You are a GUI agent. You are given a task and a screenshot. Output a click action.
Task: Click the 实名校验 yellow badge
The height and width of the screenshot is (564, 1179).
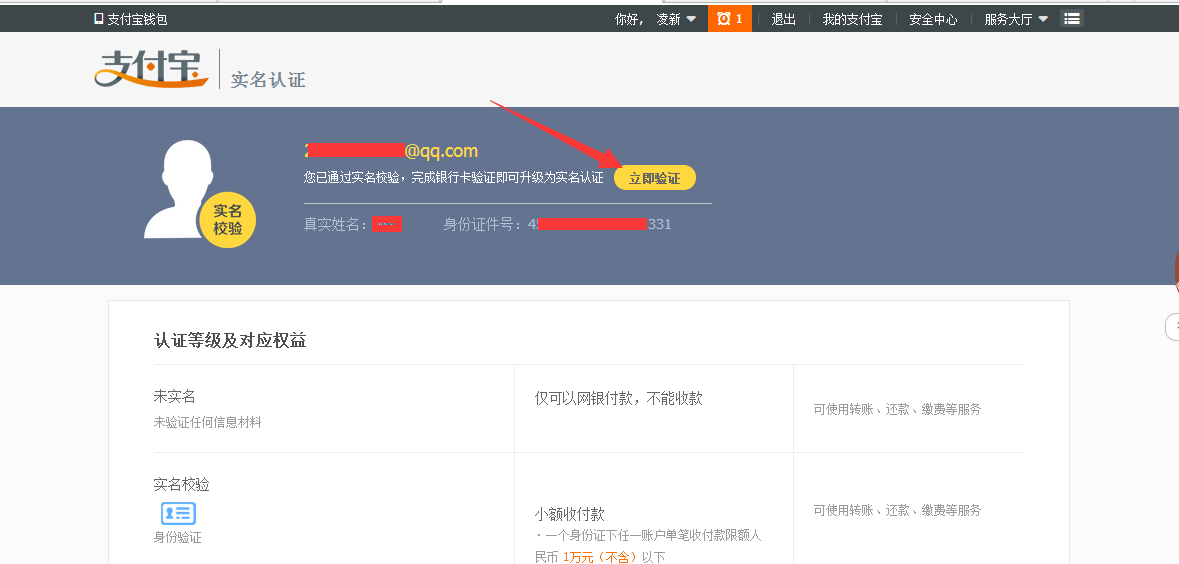coord(228,220)
